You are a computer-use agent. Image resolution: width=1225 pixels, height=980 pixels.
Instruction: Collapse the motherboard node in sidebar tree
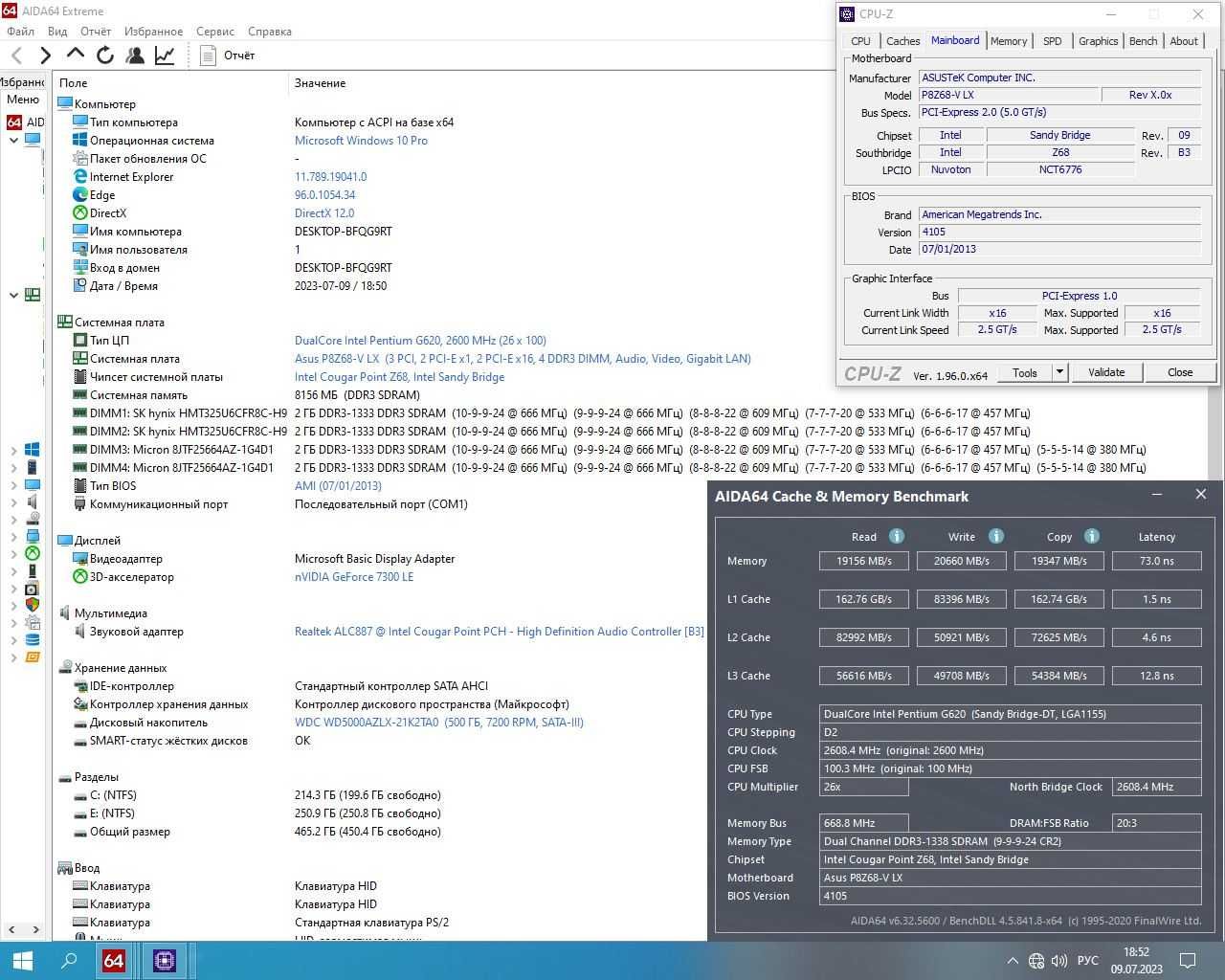(x=13, y=295)
